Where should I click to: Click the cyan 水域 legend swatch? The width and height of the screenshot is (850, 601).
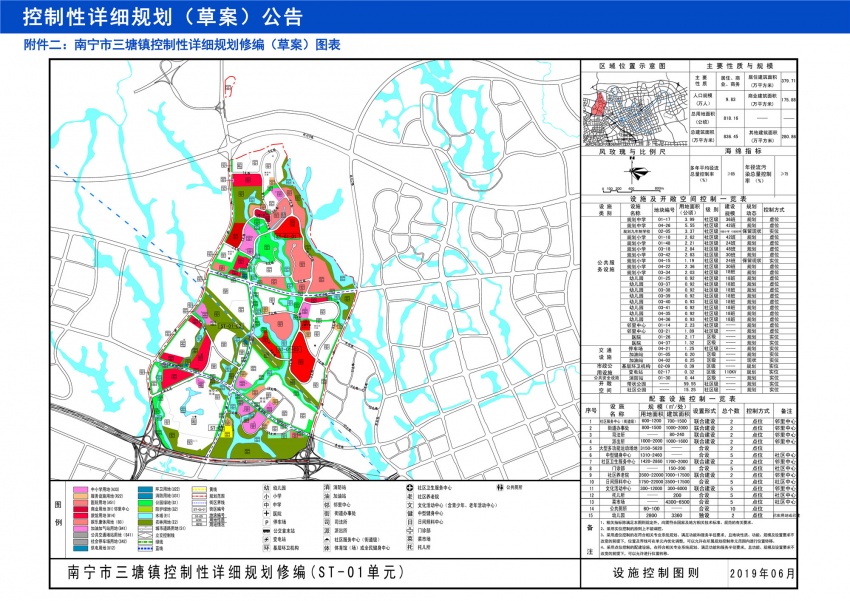pos(146,515)
